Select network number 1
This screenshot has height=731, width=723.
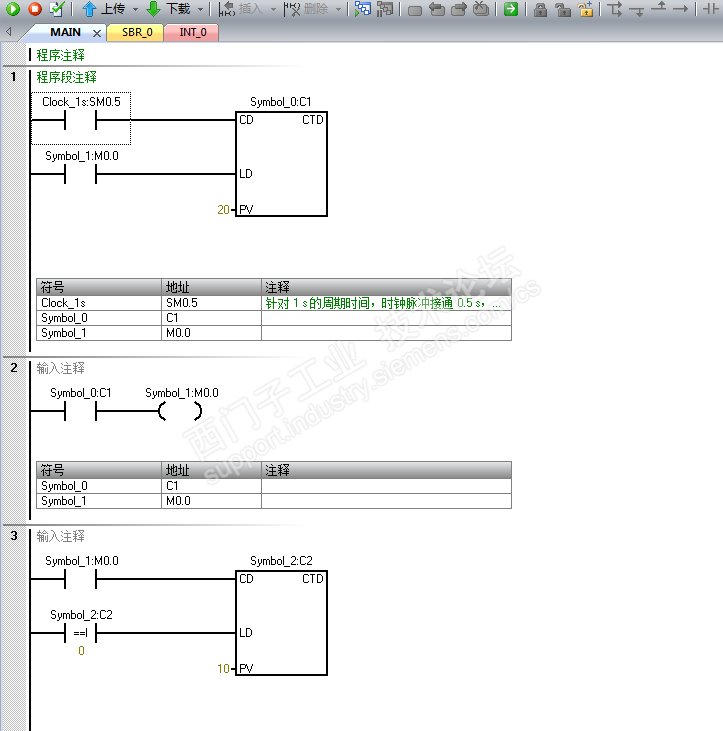(14, 76)
